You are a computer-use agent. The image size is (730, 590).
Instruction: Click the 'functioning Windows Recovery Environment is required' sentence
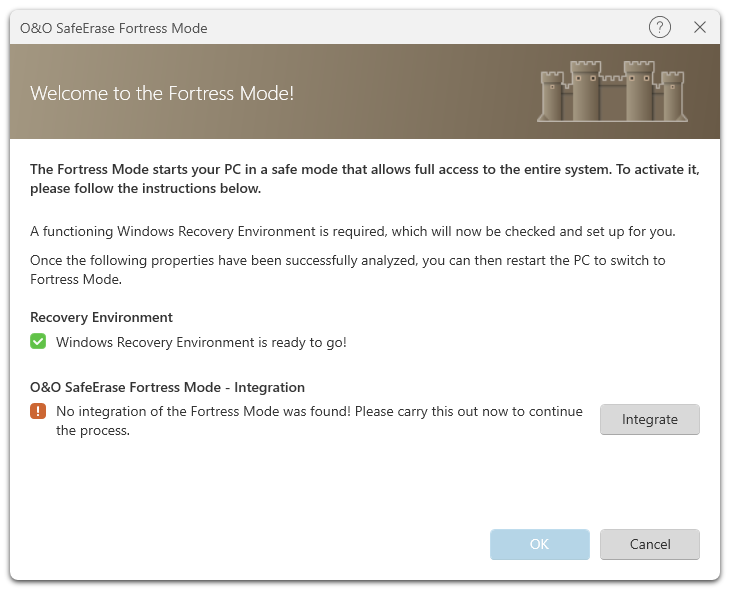(x=352, y=231)
